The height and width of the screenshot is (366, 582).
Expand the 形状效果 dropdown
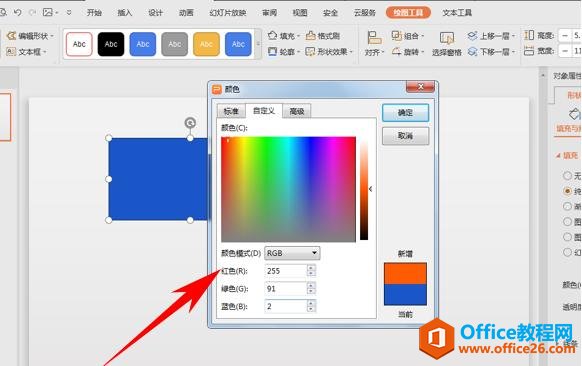click(x=351, y=52)
